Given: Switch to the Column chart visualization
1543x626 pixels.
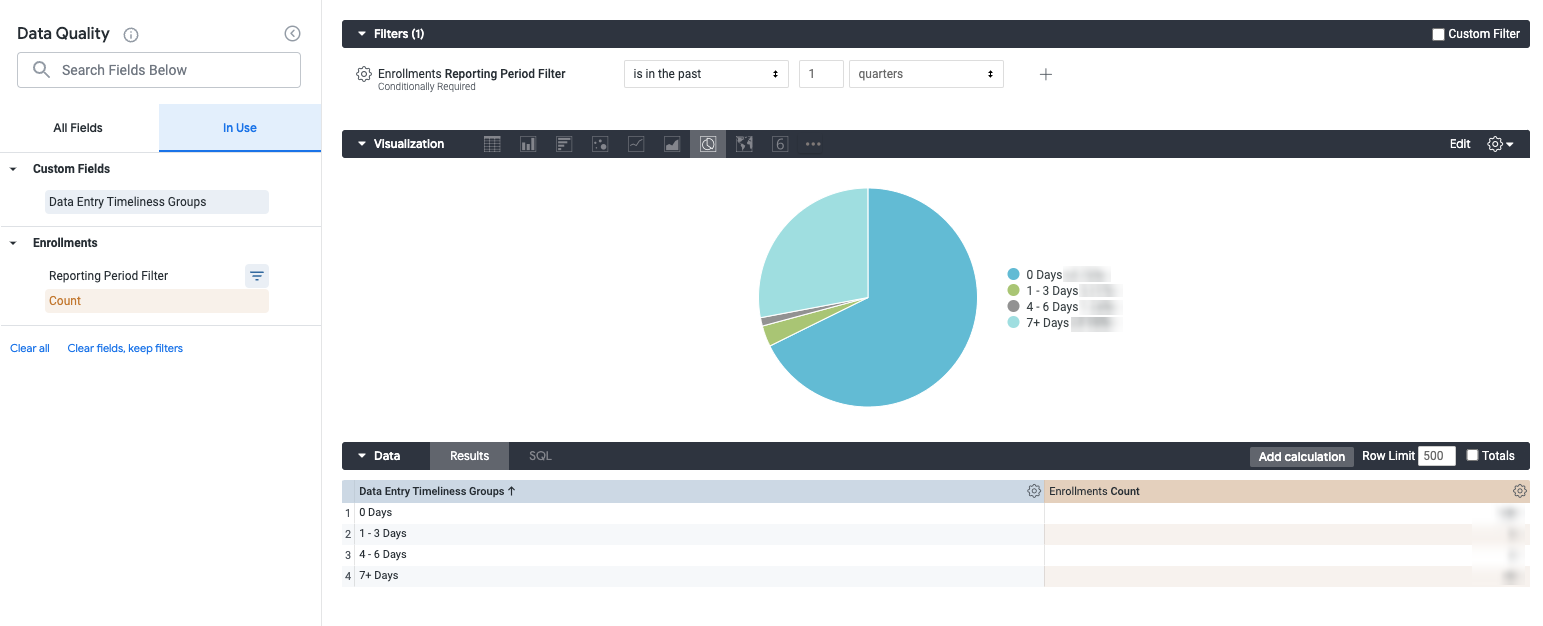Looking at the screenshot, I should click(528, 143).
